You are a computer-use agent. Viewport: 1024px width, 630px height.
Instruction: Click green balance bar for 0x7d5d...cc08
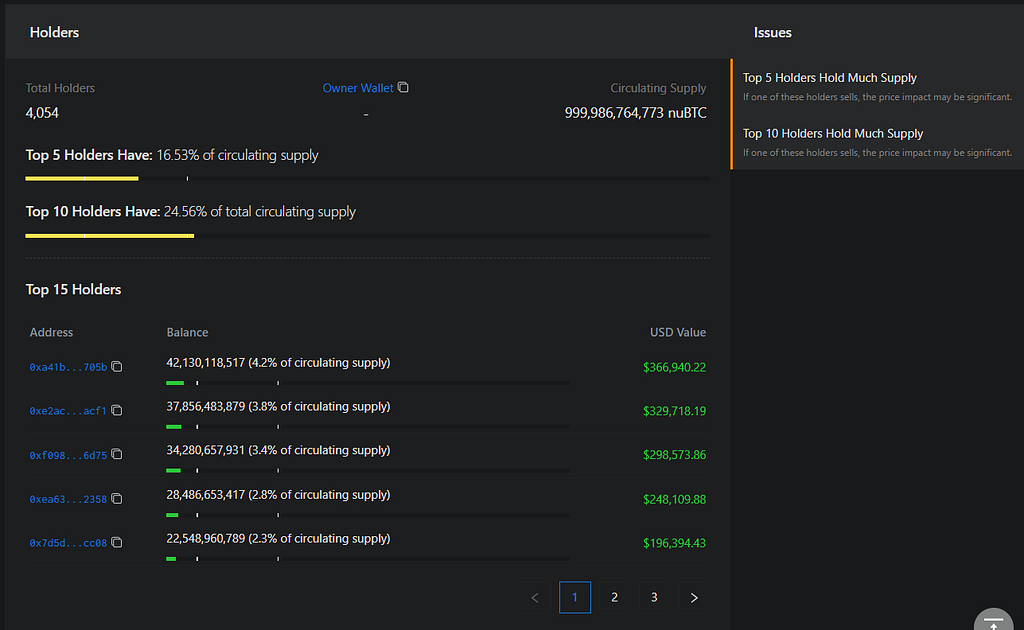pos(171,558)
